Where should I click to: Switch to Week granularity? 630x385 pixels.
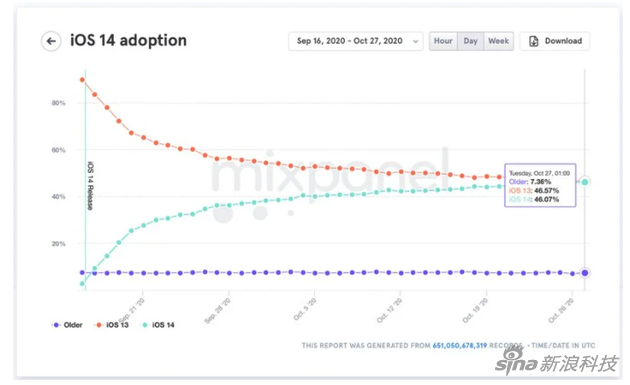499,41
